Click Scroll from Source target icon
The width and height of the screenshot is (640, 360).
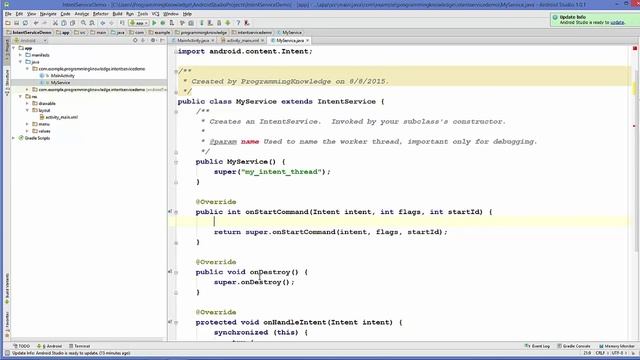point(135,40)
